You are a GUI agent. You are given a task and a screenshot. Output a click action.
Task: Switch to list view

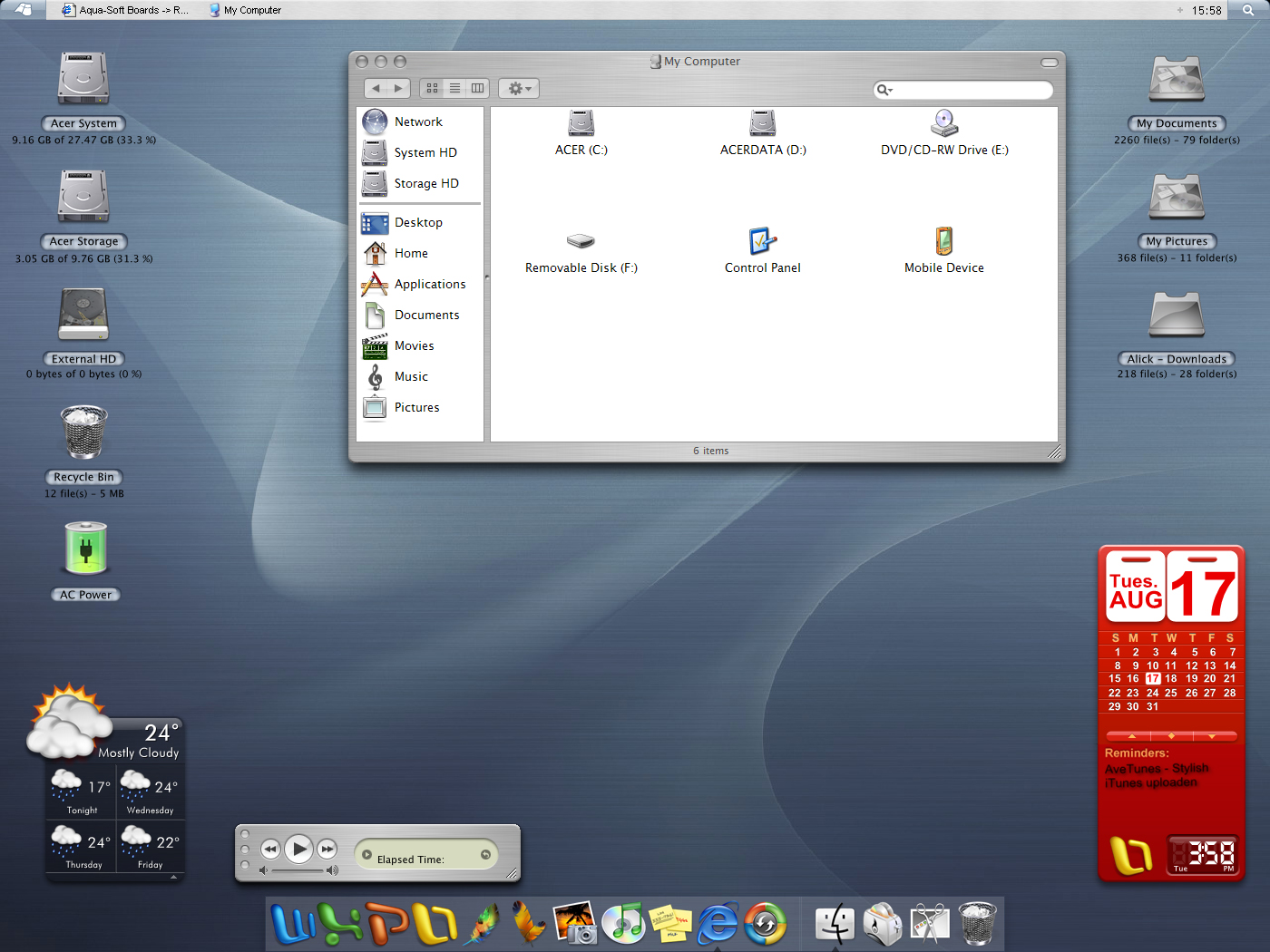[x=454, y=88]
